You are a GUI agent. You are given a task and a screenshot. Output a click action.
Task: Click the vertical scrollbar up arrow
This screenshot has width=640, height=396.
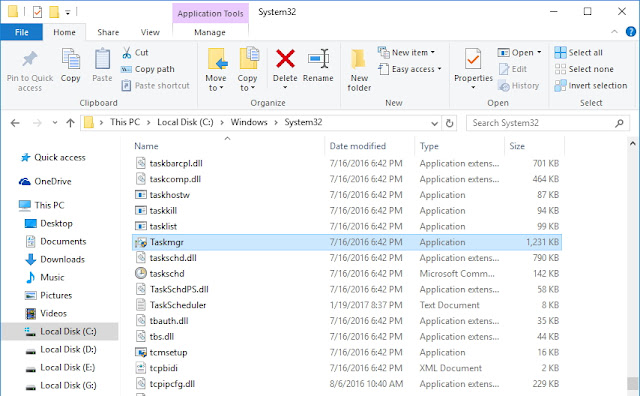pos(632,143)
